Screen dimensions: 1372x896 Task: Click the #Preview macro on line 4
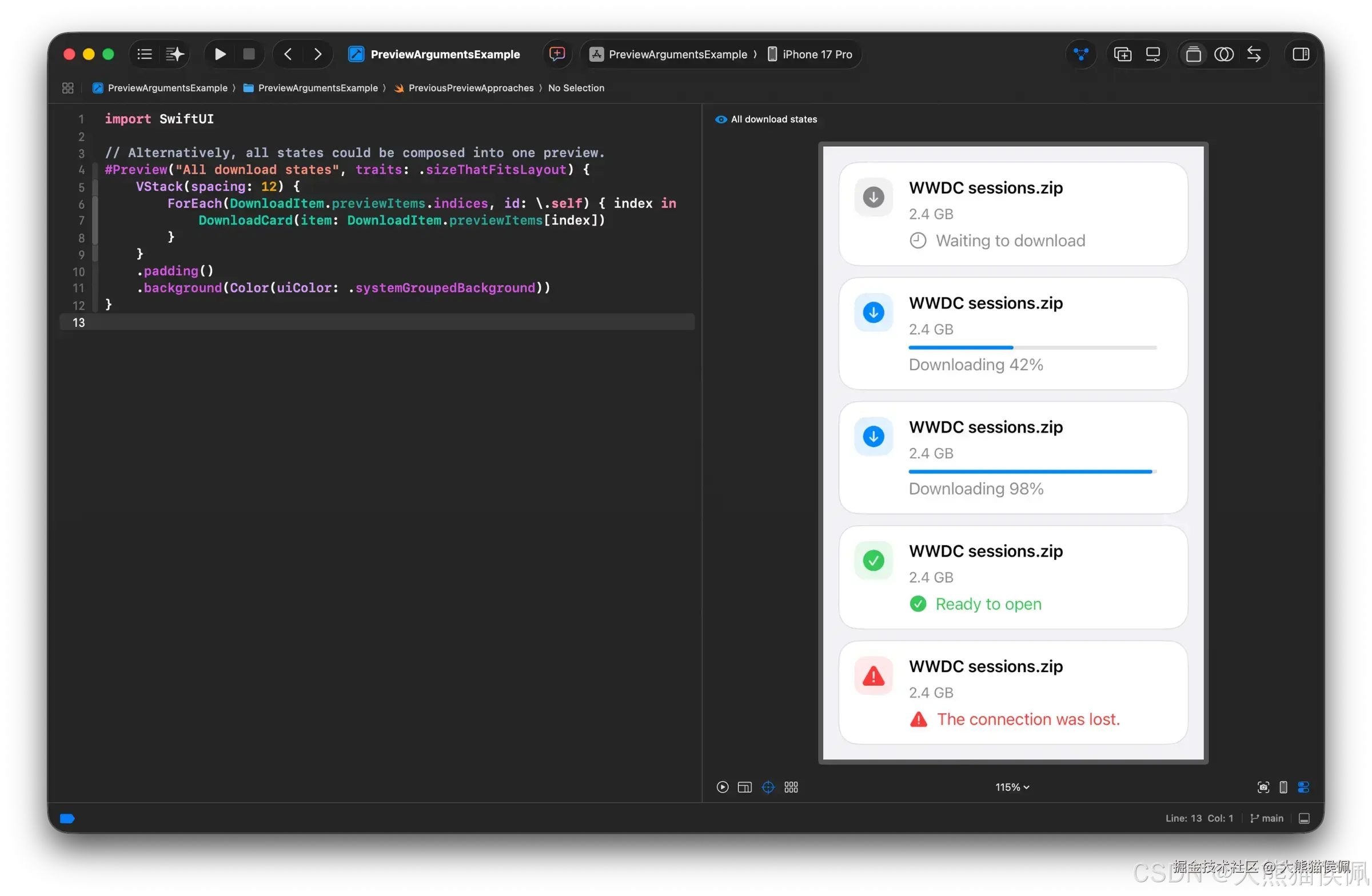(x=135, y=169)
